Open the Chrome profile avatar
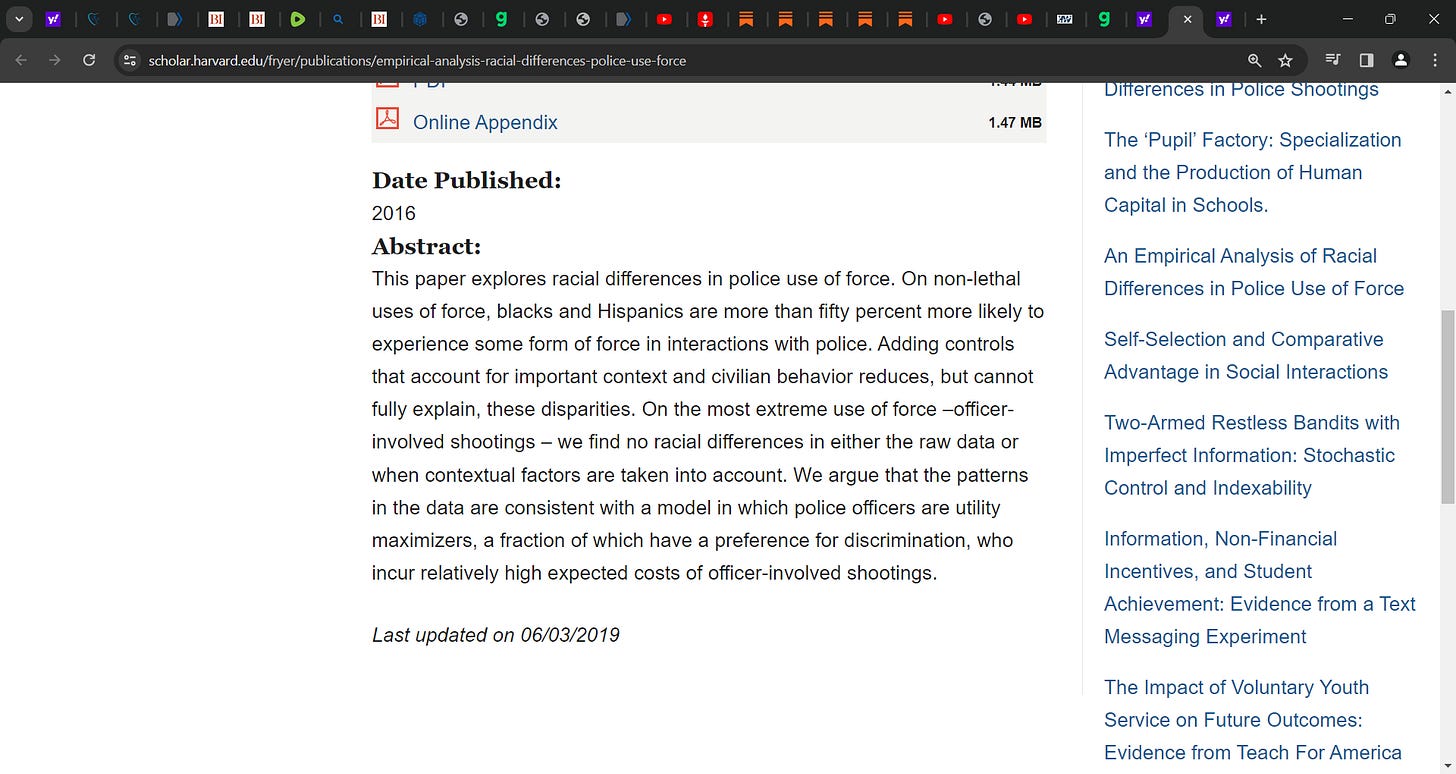Viewport: 1456px width, 774px height. tap(1401, 60)
